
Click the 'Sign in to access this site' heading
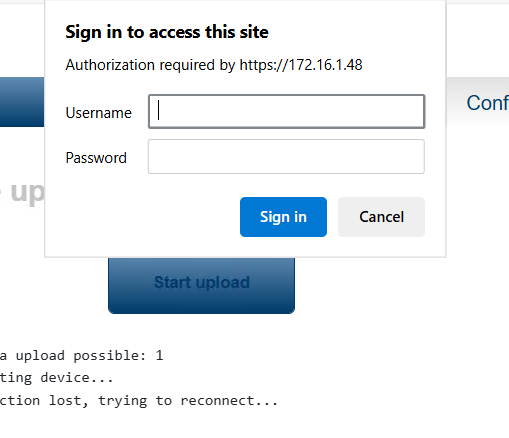tap(167, 32)
